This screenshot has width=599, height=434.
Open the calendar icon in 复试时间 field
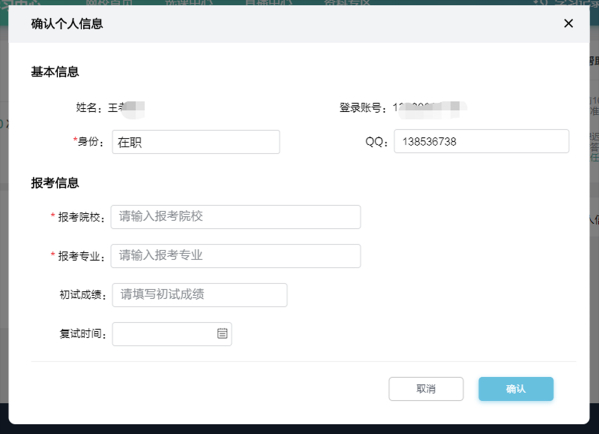(x=222, y=333)
